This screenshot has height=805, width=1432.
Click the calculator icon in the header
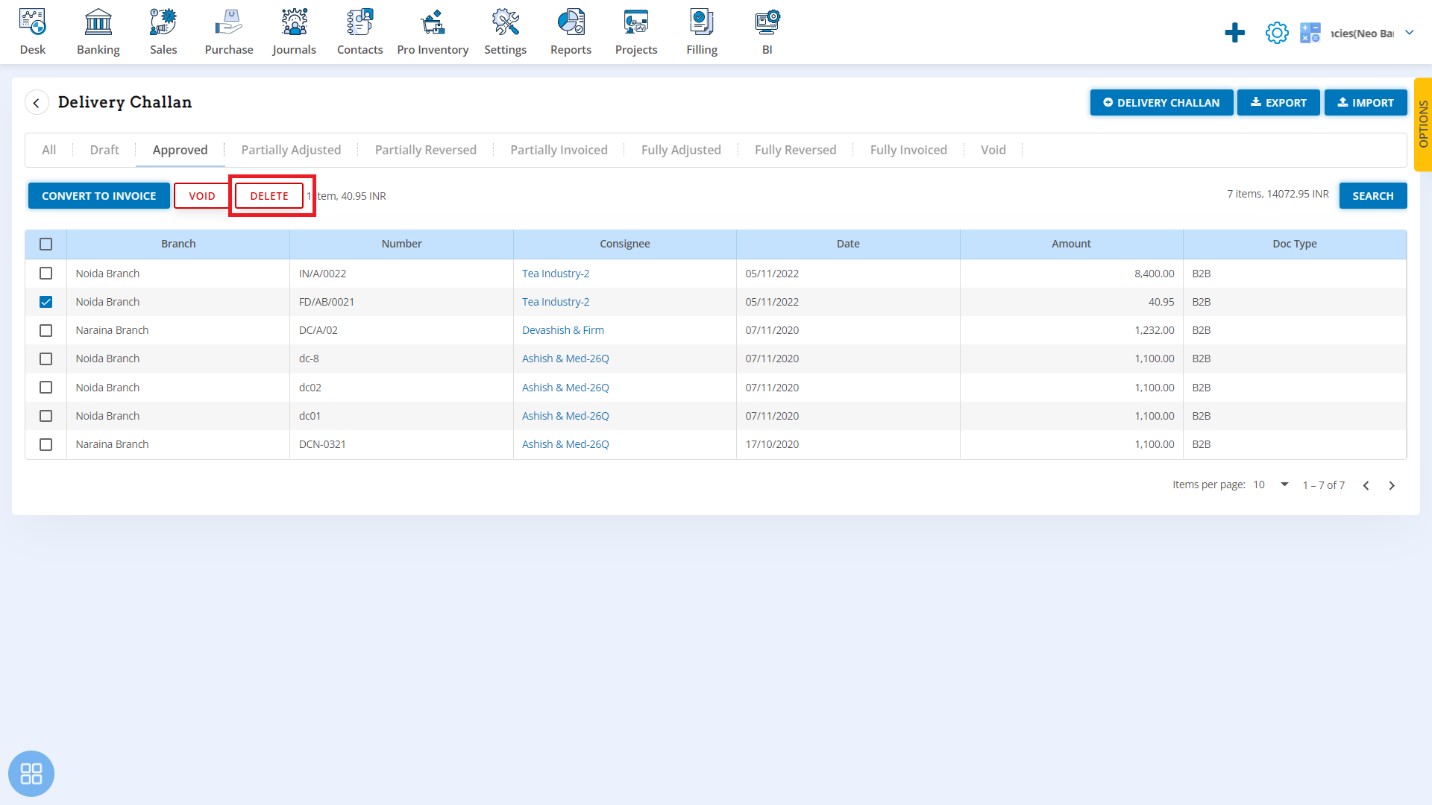[1310, 33]
